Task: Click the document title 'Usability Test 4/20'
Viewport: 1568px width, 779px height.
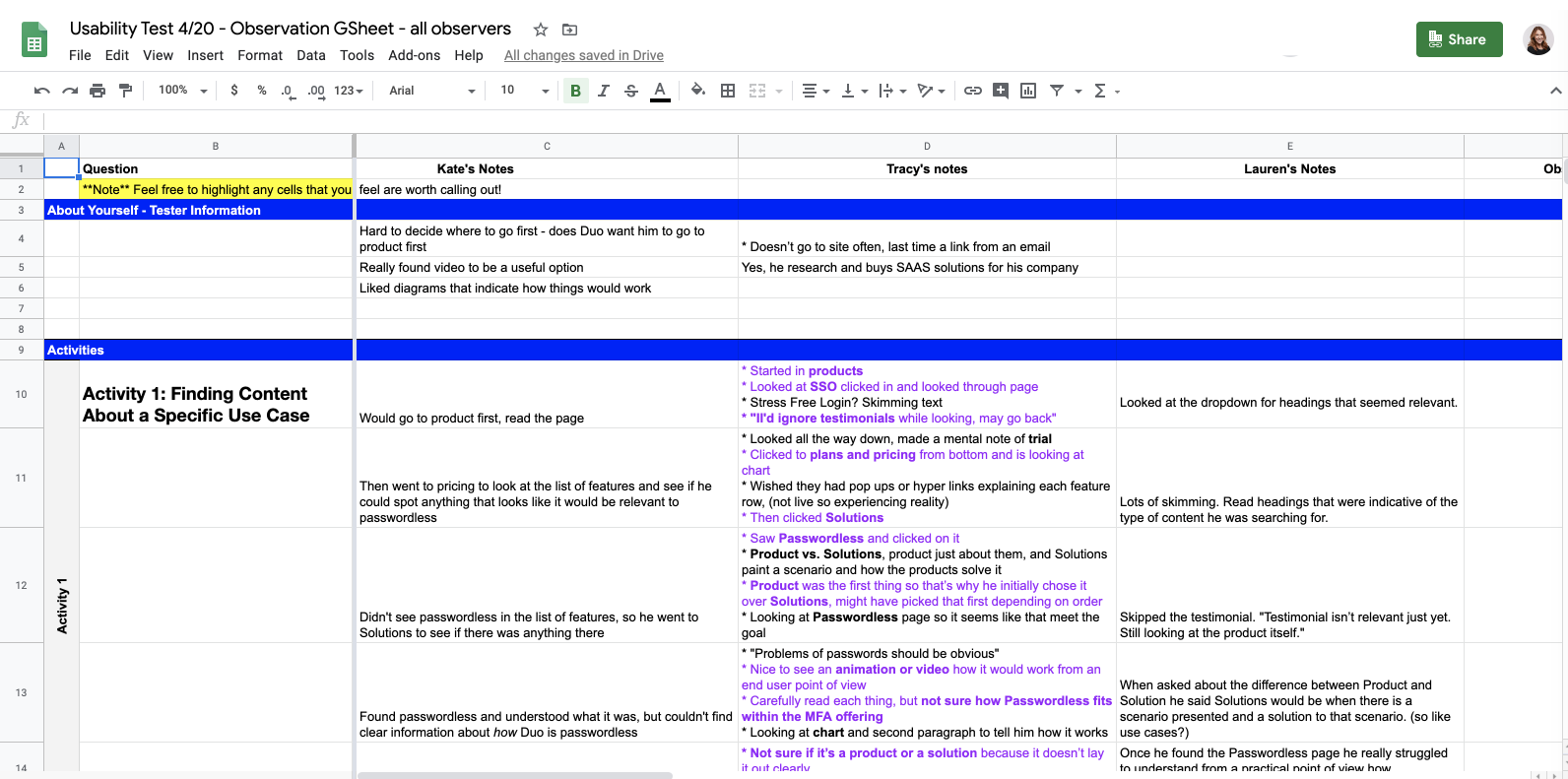Action: point(290,29)
